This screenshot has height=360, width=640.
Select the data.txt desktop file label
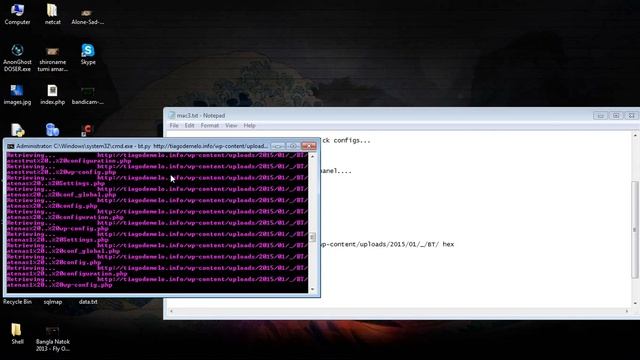pos(88,302)
